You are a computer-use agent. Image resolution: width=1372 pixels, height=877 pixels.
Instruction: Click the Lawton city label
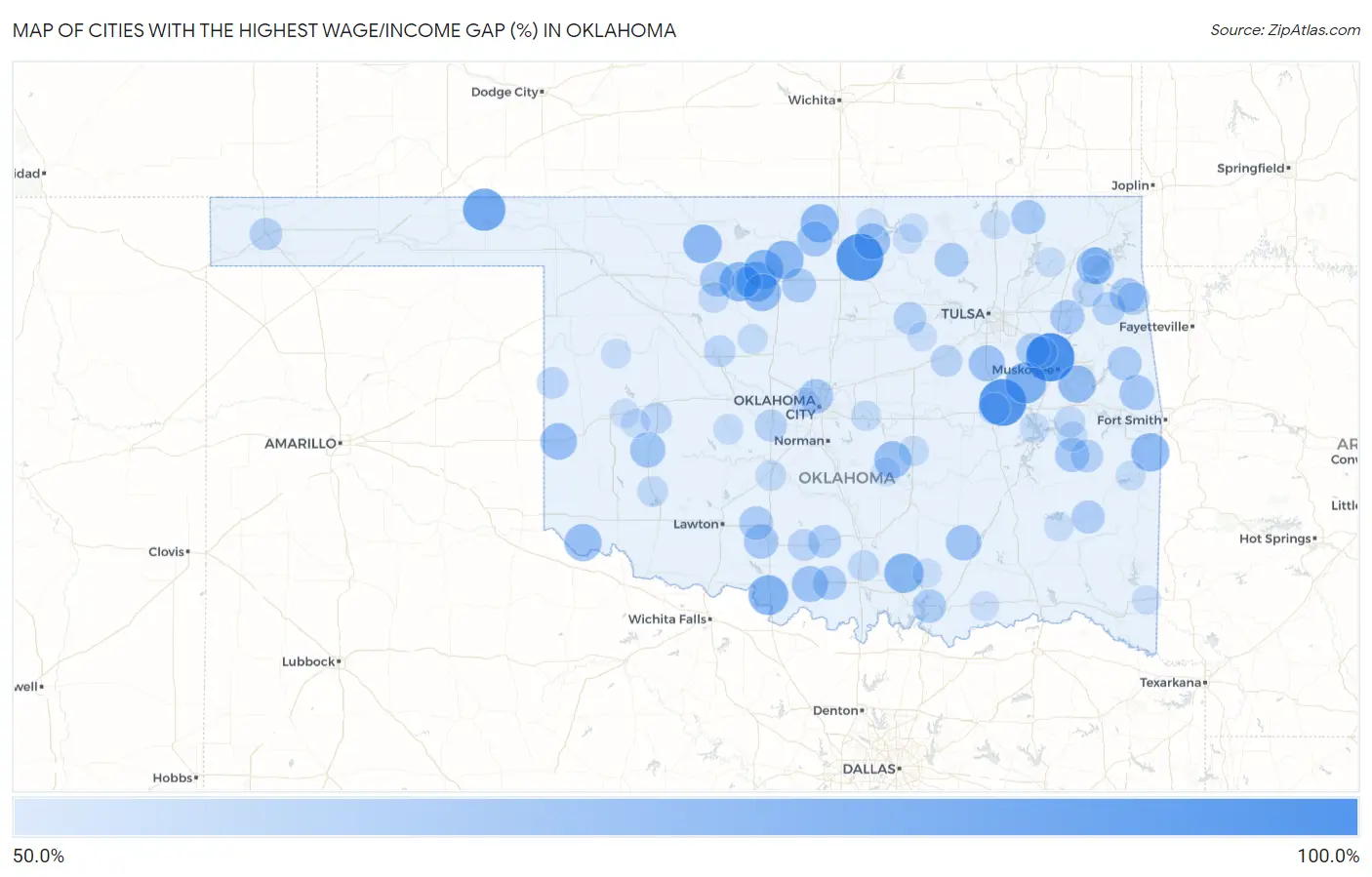[696, 524]
